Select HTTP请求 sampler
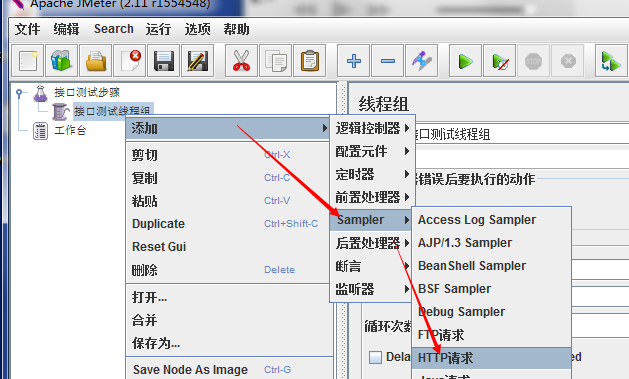 pos(491,358)
